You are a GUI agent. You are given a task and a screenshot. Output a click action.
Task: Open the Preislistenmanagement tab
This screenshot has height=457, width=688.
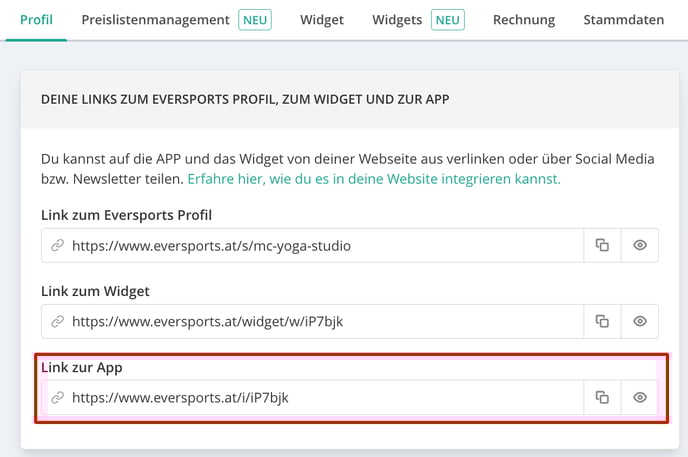click(x=155, y=20)
